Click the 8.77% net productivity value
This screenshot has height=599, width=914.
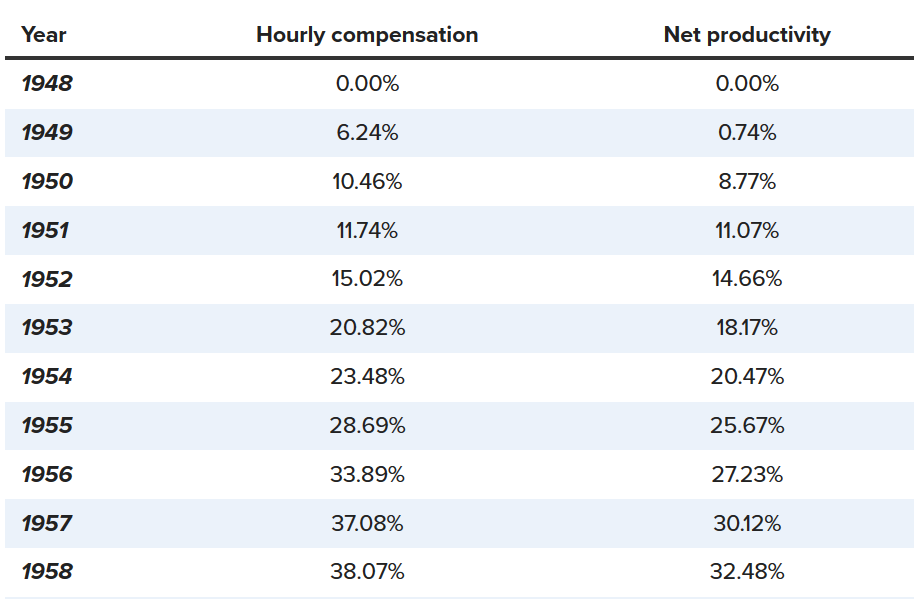pos(747,182)
